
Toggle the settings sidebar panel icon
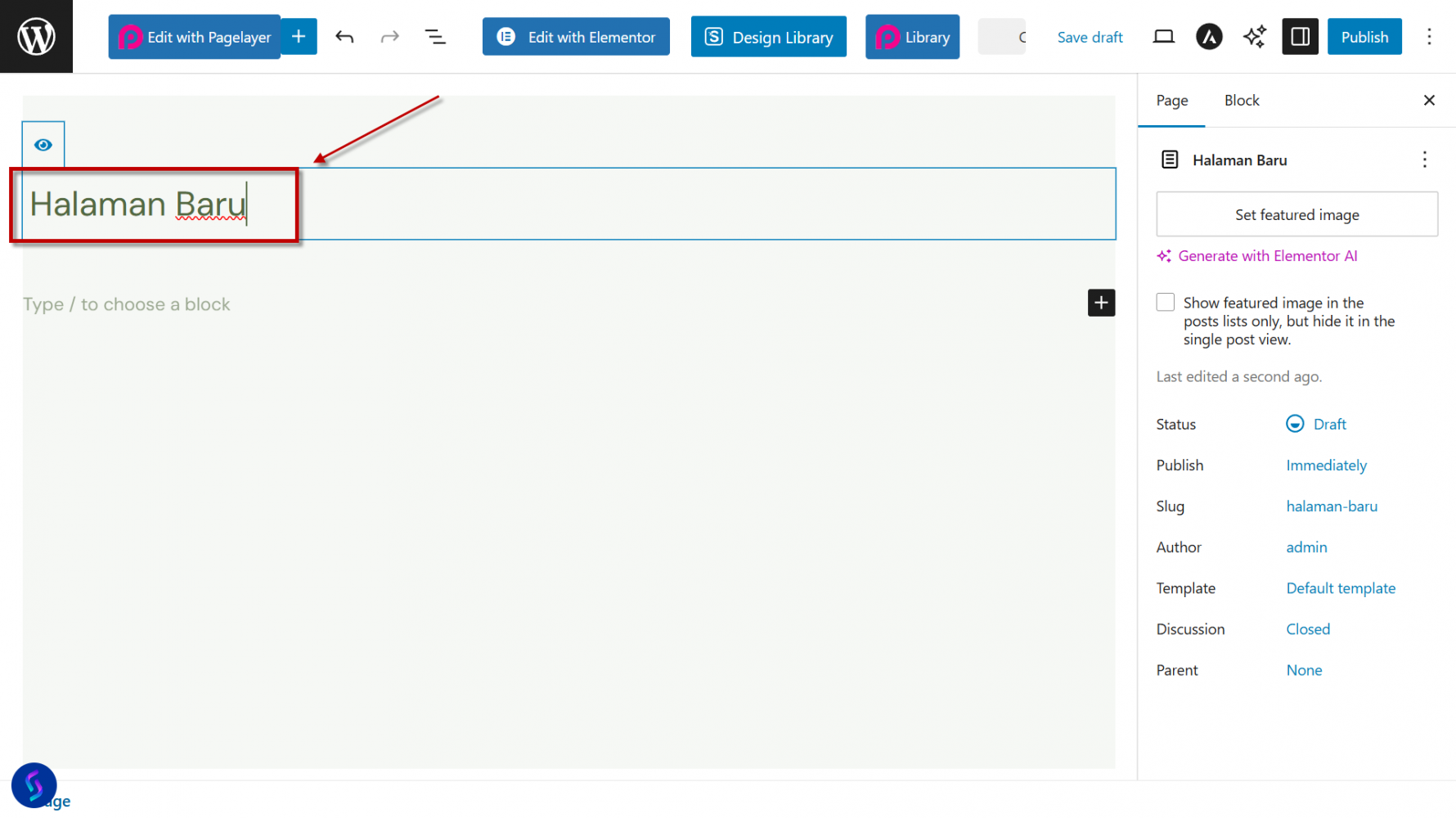[x=1300, y=37]
